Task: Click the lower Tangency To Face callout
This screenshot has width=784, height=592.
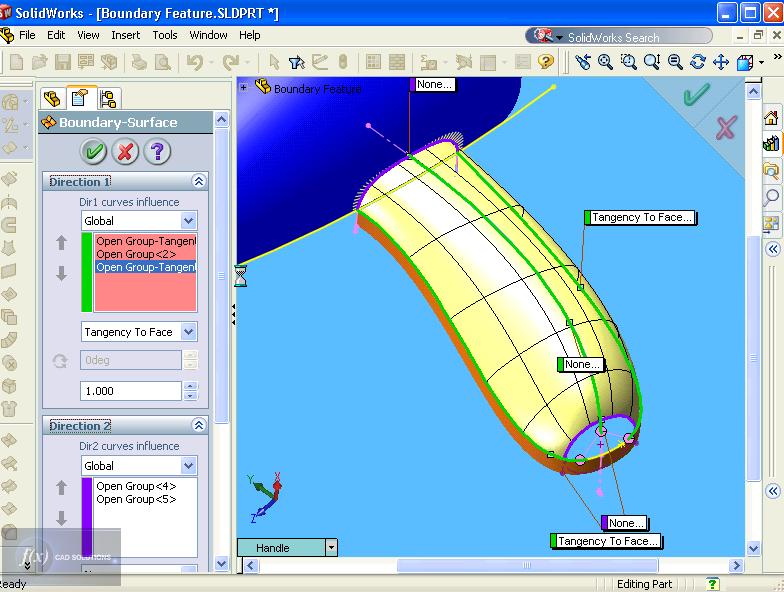Action: pos(606,541)
